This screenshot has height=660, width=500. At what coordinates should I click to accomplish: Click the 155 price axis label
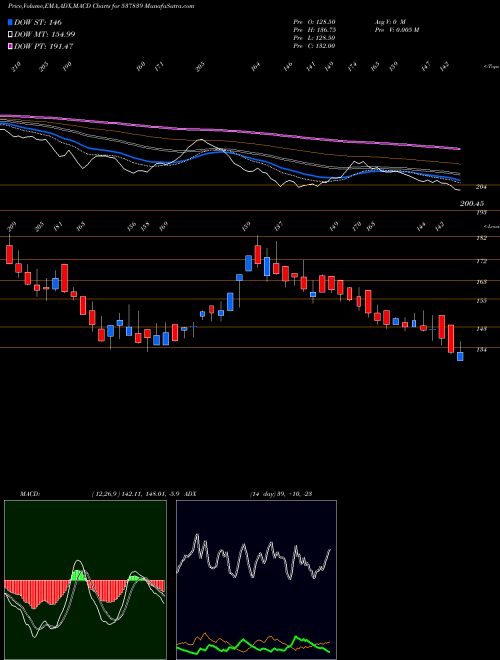481,301
